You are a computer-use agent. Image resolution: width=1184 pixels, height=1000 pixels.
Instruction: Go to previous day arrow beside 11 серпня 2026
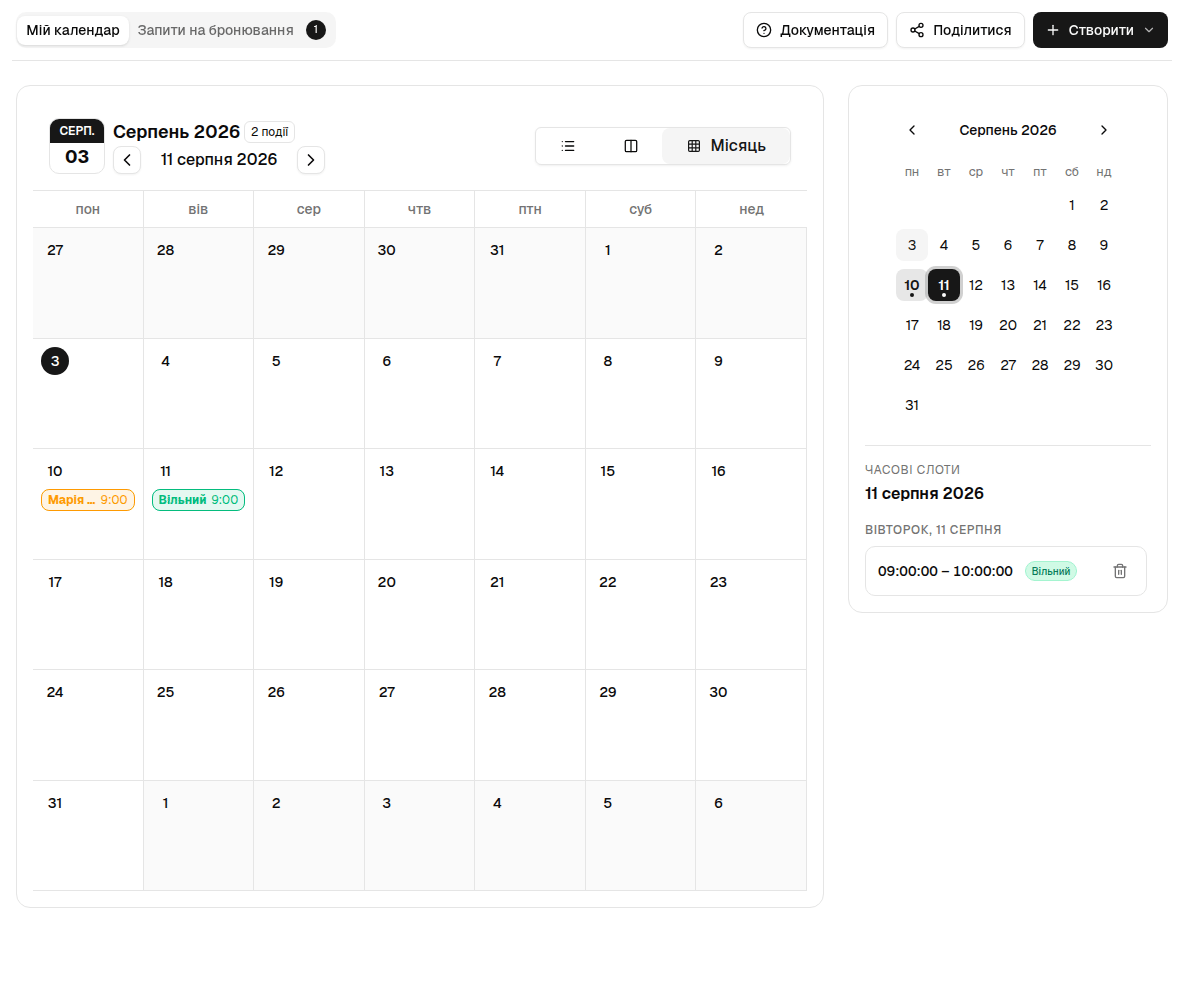[127, 160]
